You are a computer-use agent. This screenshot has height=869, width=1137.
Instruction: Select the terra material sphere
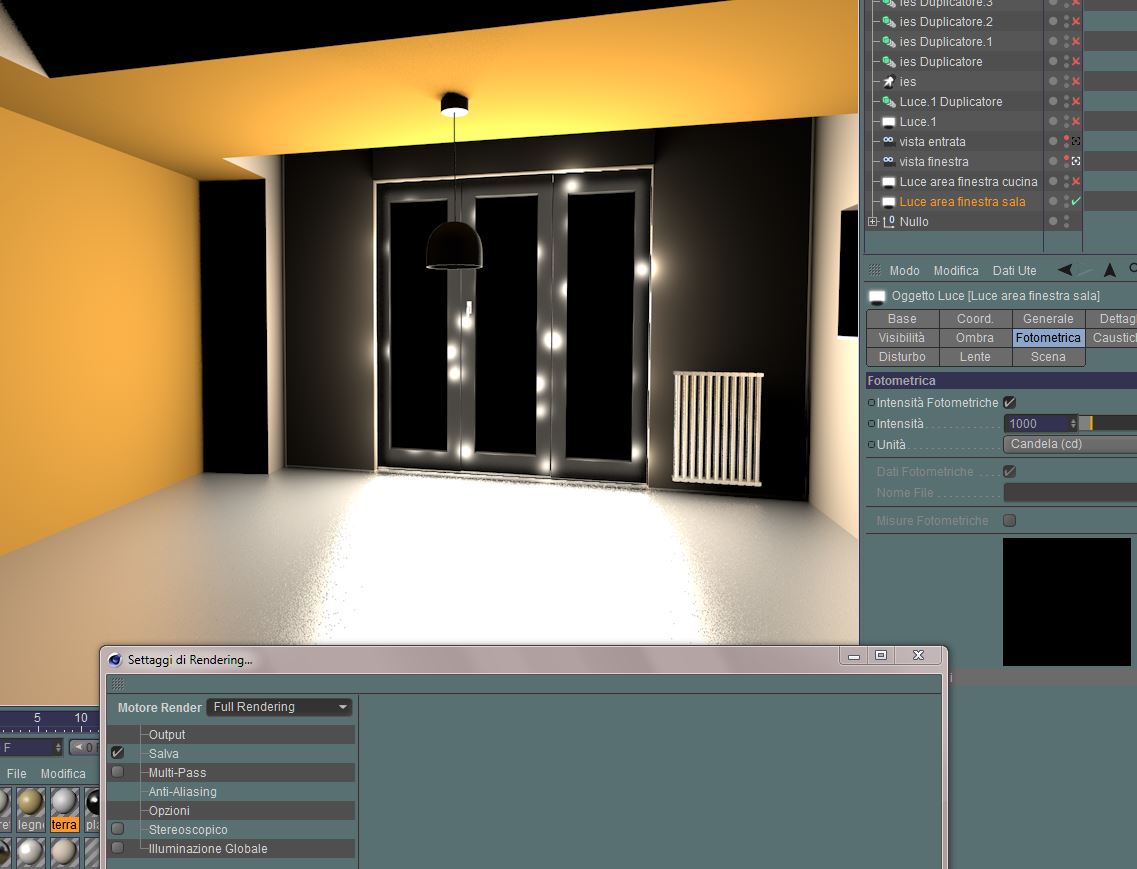[64, 802]
